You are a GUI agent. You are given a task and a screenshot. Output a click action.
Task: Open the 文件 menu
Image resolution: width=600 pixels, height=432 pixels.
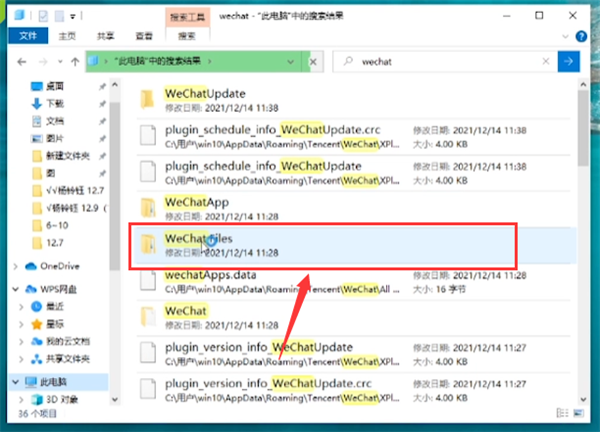[x=28, y=36]
